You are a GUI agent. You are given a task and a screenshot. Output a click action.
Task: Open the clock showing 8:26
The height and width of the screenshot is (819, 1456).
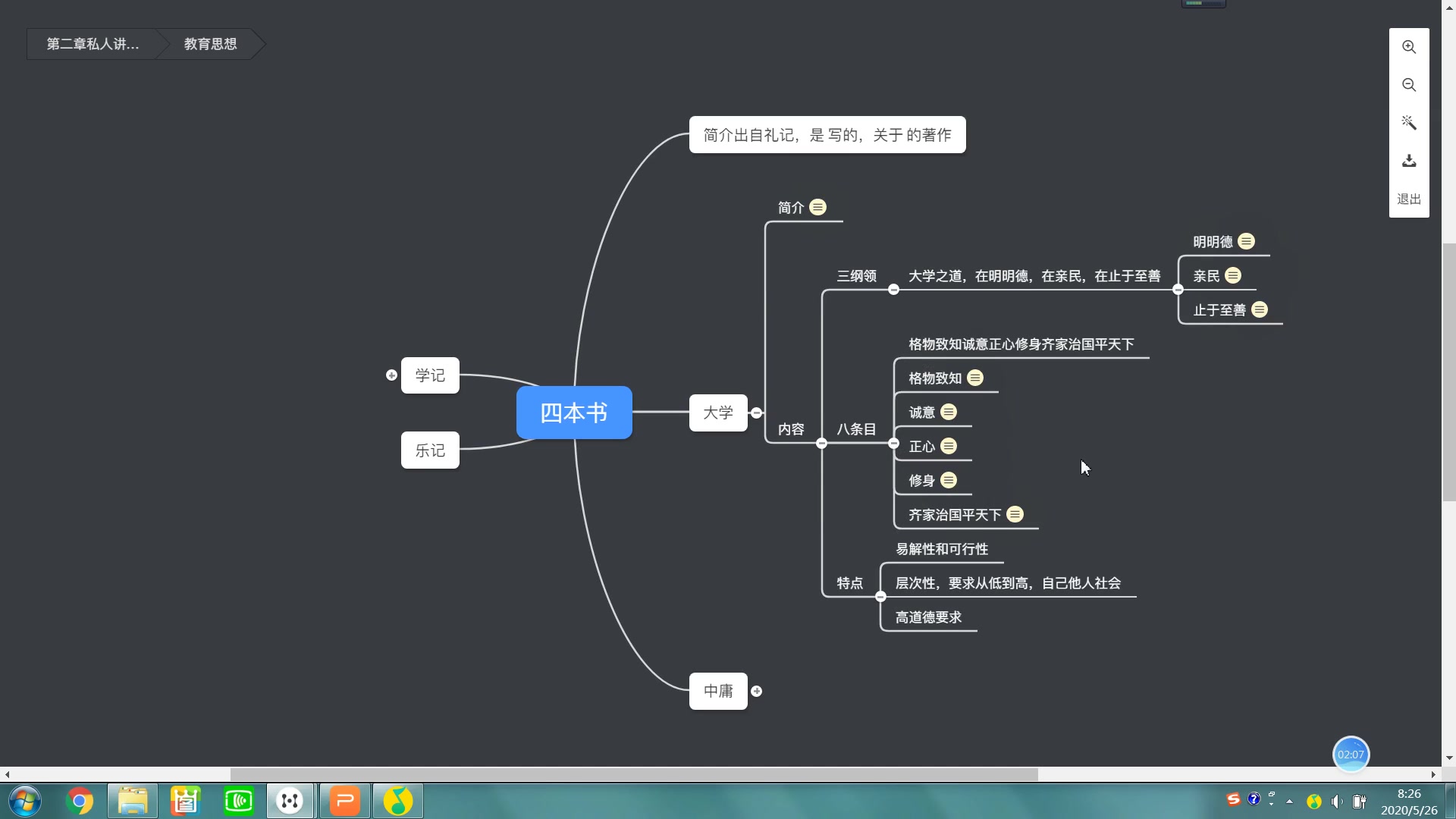(1409, 802)
